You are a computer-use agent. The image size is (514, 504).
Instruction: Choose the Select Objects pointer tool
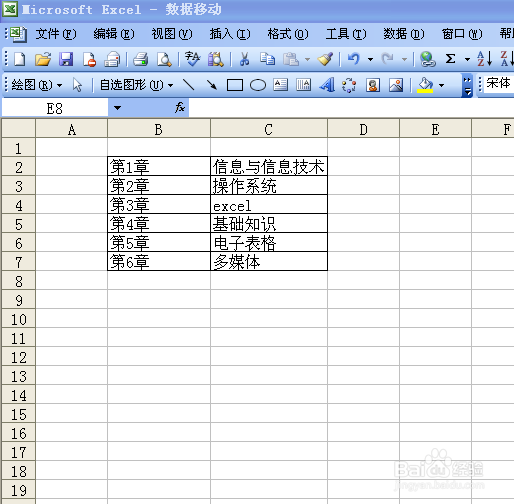click(77, 85)
